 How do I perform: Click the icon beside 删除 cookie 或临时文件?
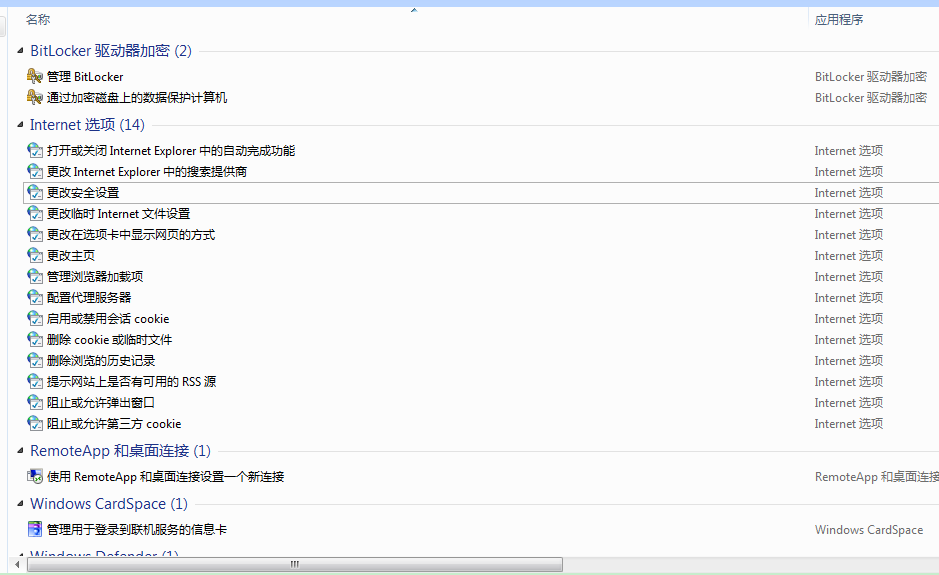click(x=35, y=339)
